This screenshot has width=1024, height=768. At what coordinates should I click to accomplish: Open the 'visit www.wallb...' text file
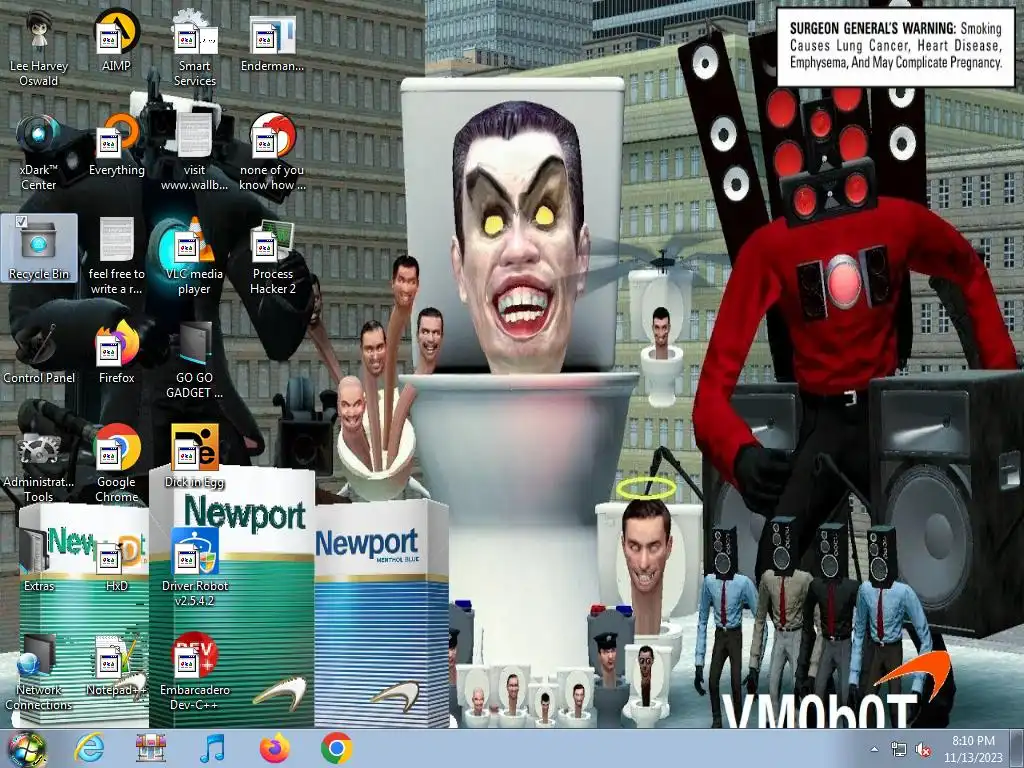195,152
